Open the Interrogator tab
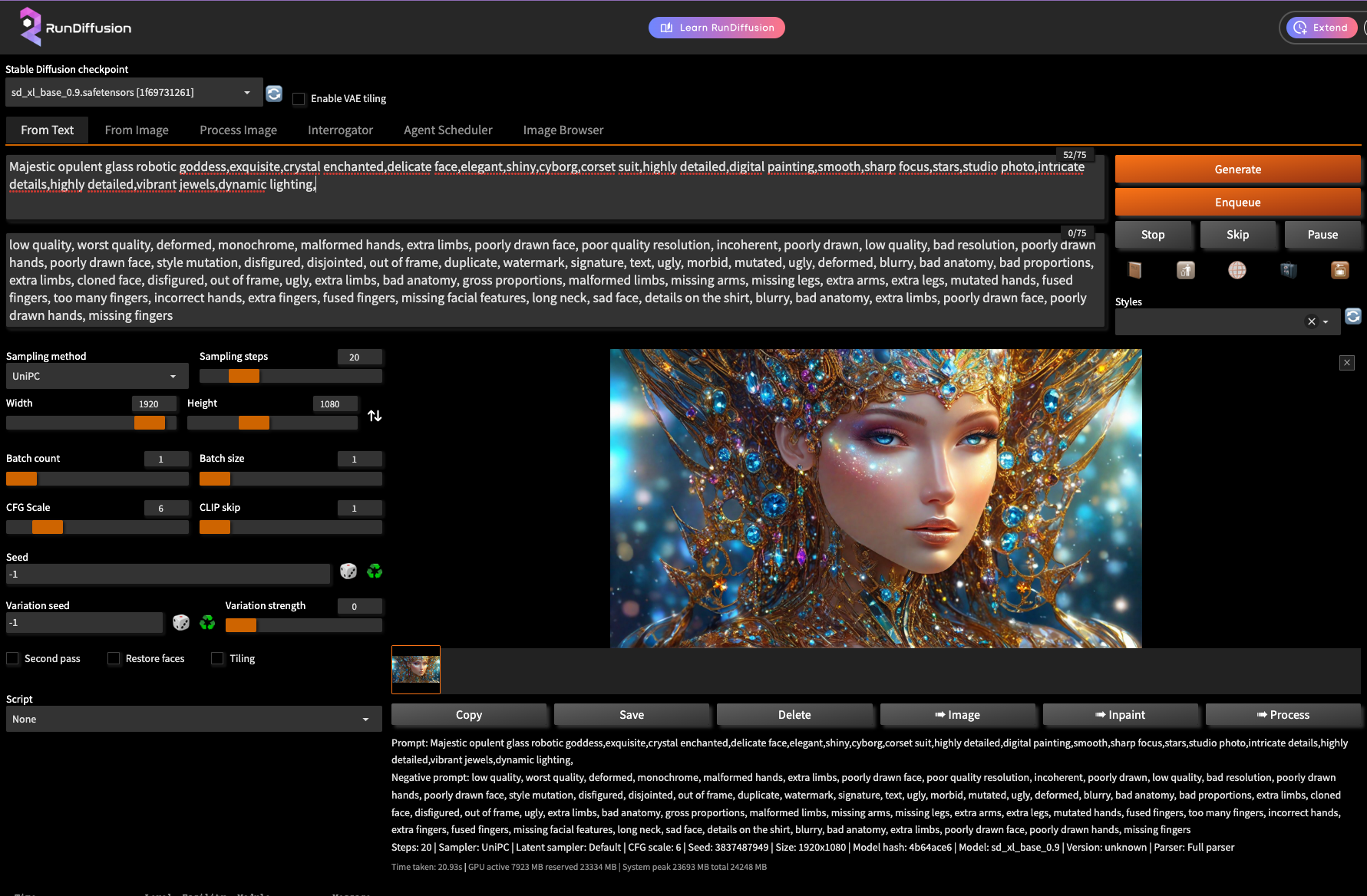Viewport: 1367px width, 896px height. coord(340,130)
